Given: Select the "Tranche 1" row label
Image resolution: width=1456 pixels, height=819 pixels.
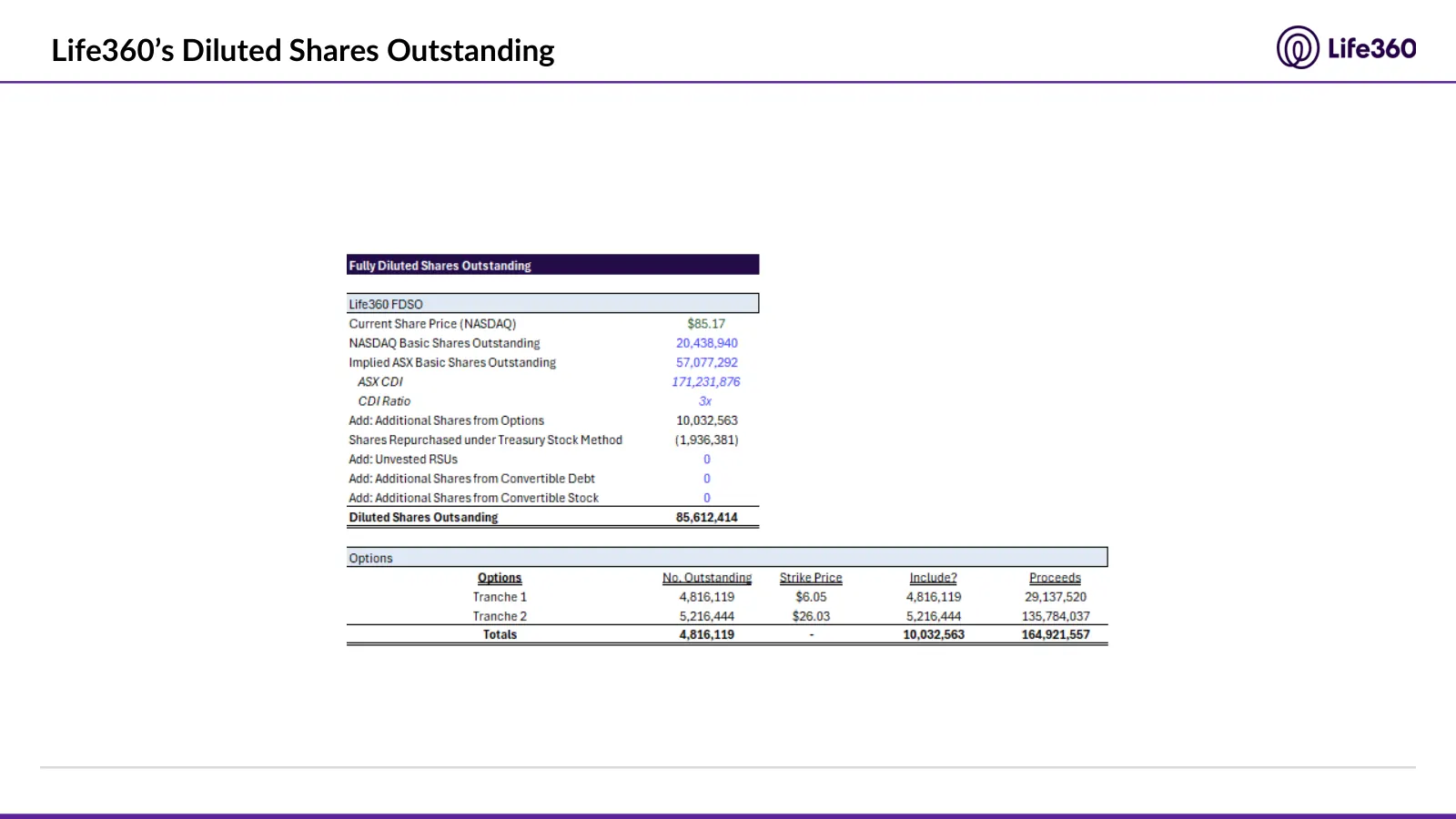Looking at the screenshot, I should click(500, 597).
